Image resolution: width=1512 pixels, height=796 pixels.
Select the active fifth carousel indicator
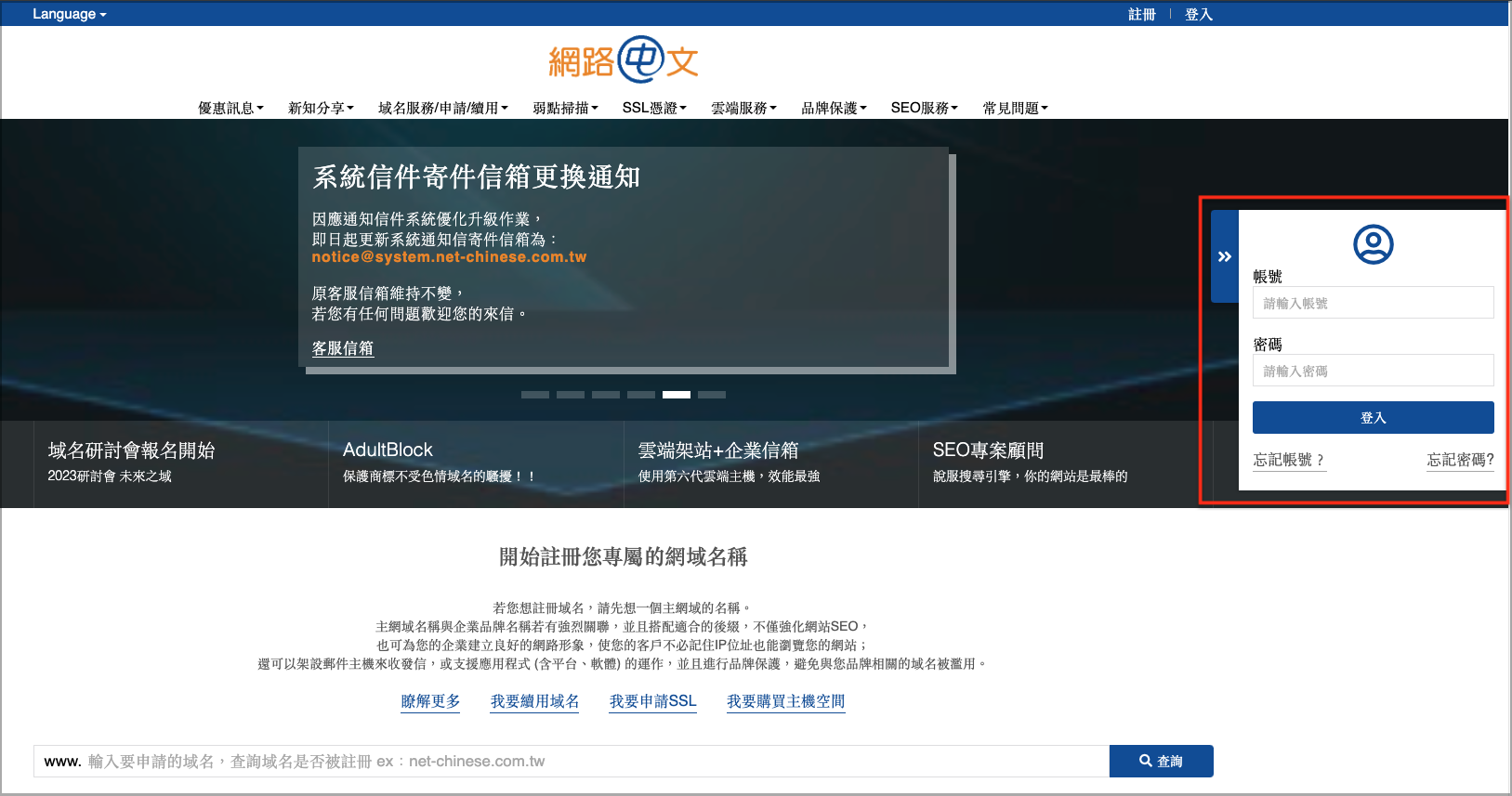click(x=677, y=395)
